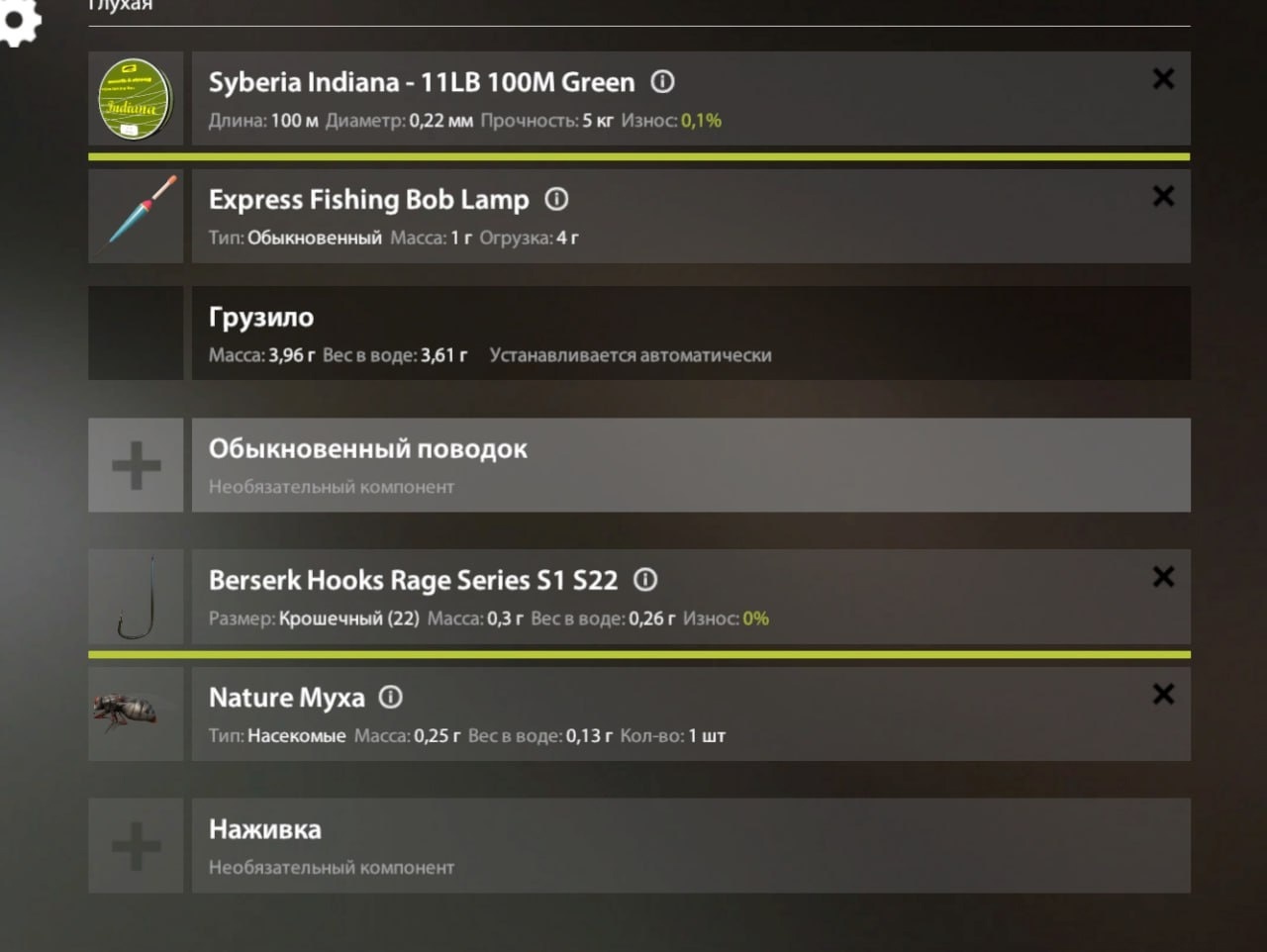
Task: Click the plus icon for Обыкновенный поводок
Action: 136,465
